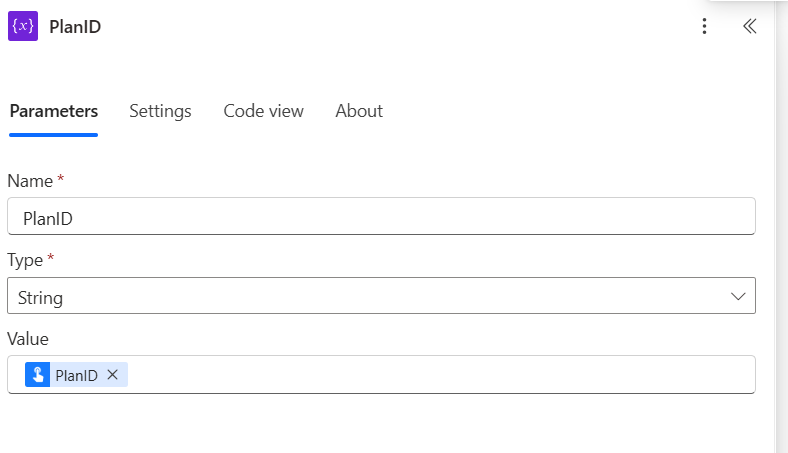This screenshot has width=788, height=453.
Task: Select the PlanID token label in Value
Action: click(77, 375)
